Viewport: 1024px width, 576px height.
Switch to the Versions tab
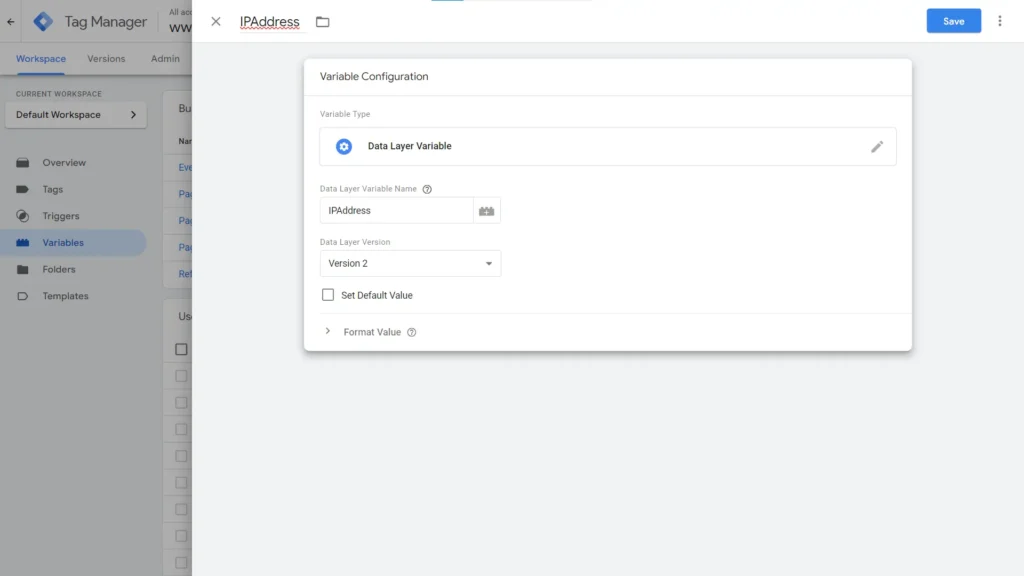105,58
